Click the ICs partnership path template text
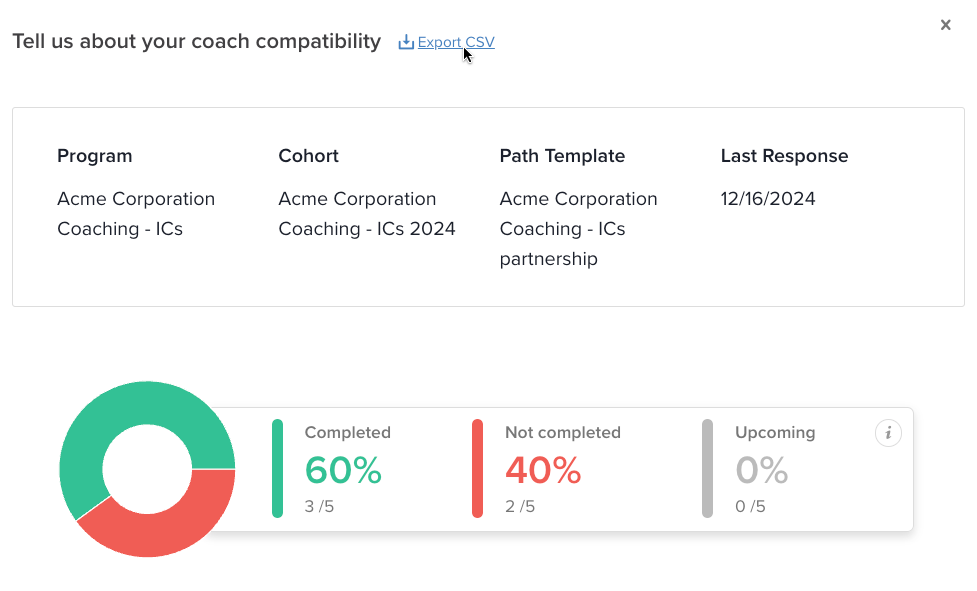 [578, 229]
